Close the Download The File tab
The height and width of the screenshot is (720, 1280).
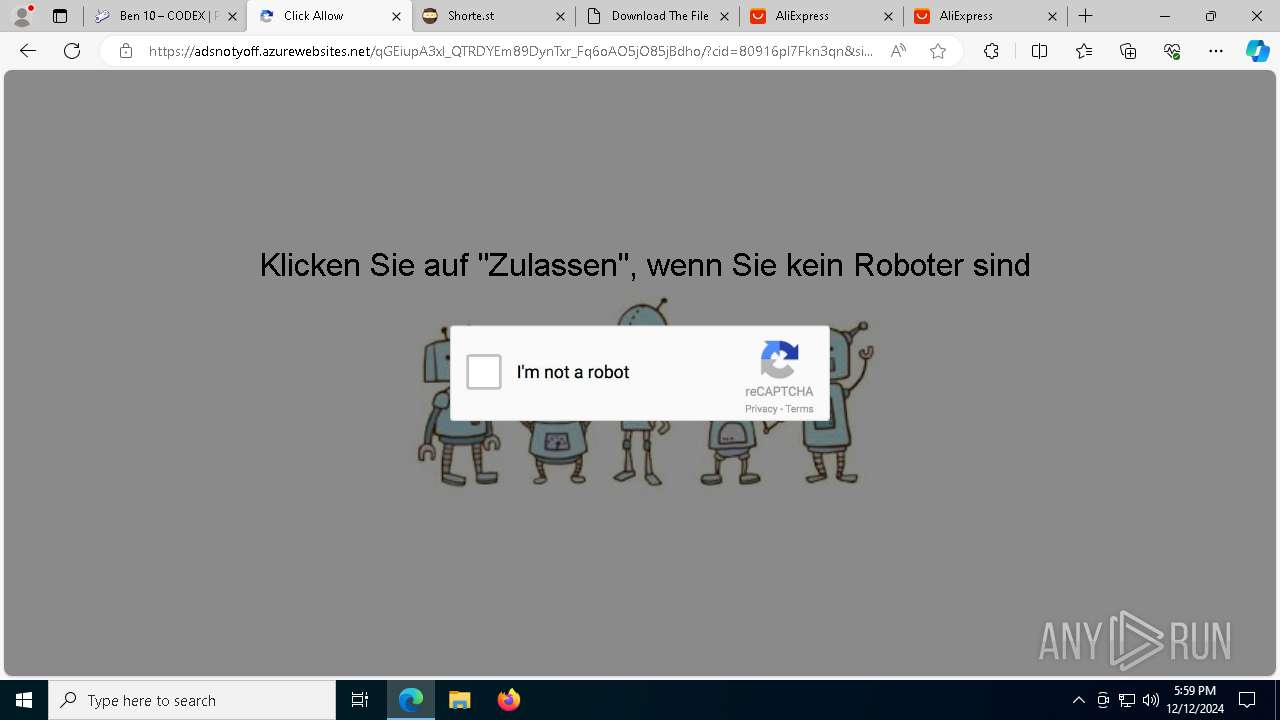click(724, 16)
